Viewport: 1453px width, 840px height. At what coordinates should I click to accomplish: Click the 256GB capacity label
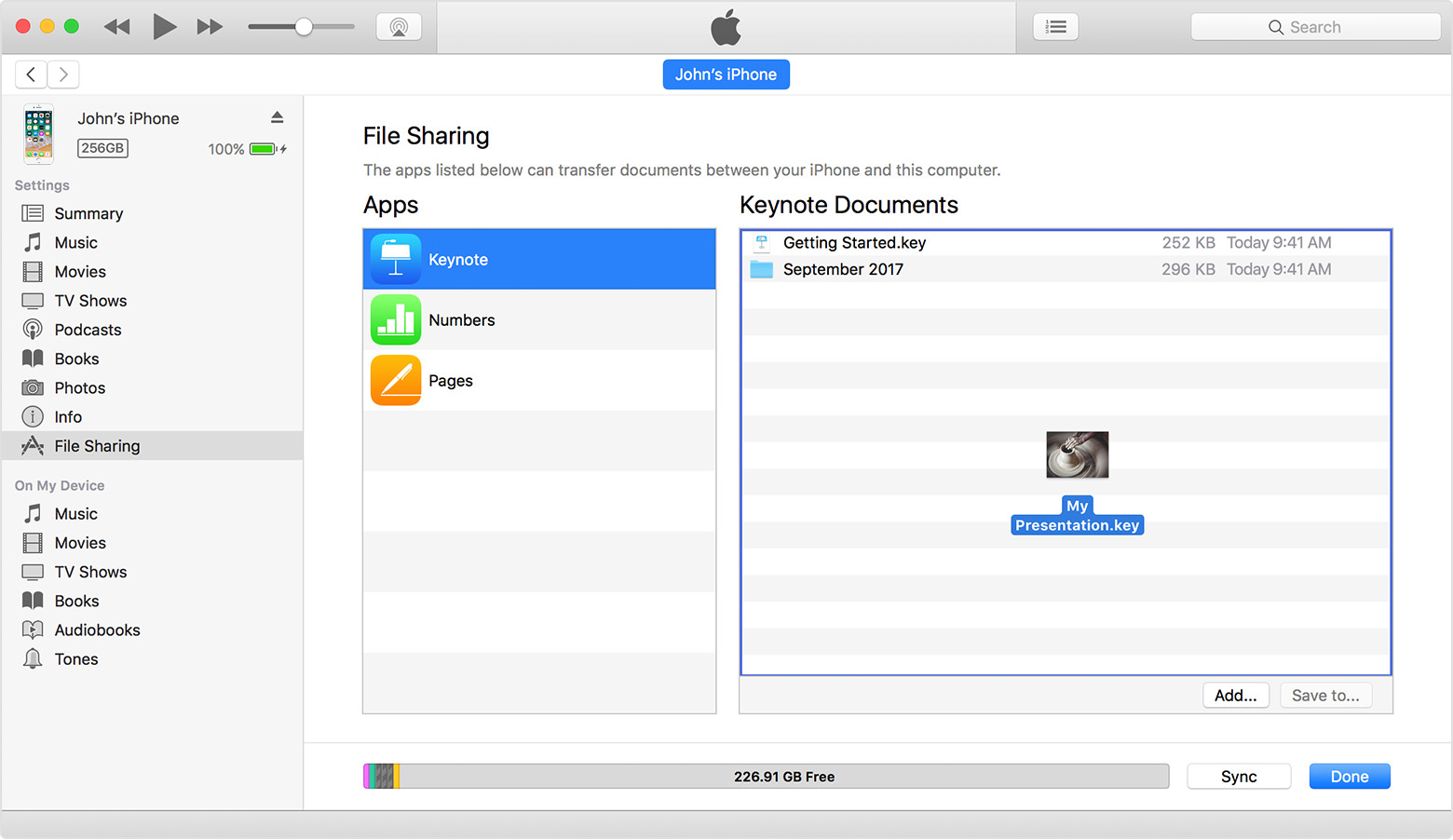[x=102, y=148]
